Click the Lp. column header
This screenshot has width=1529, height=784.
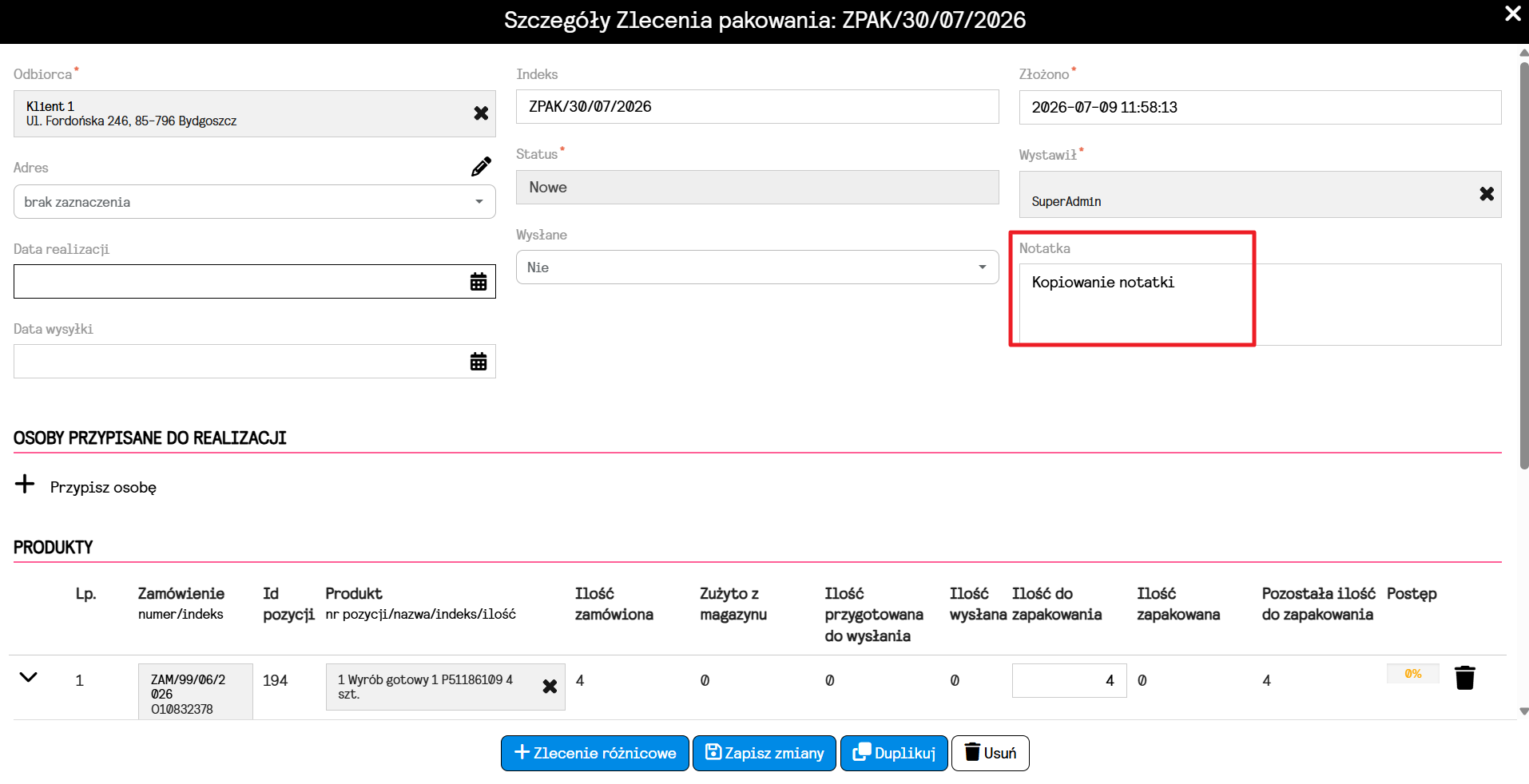point(85,594)
